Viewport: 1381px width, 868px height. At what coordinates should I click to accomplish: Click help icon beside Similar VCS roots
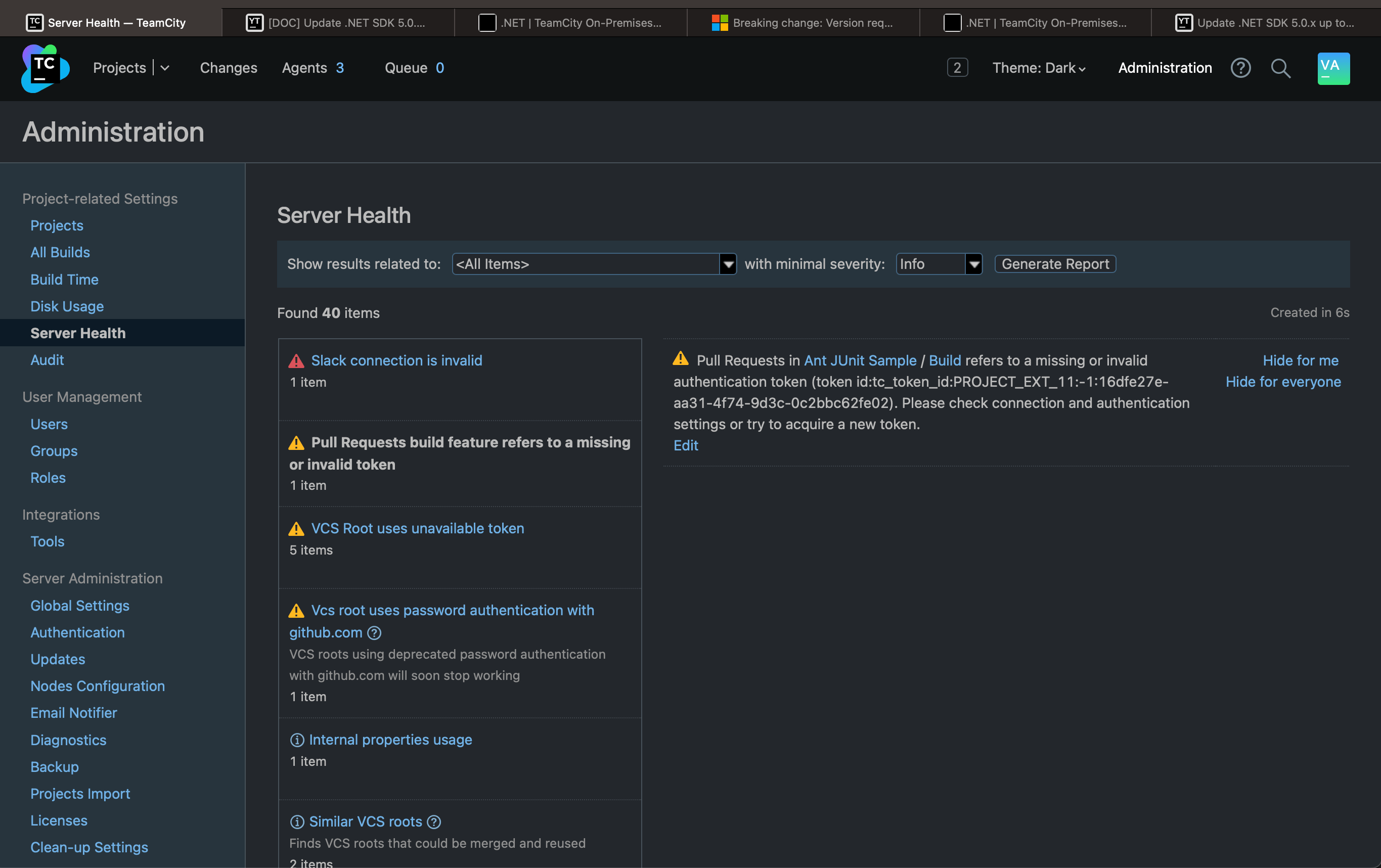(x=434, y=822)
